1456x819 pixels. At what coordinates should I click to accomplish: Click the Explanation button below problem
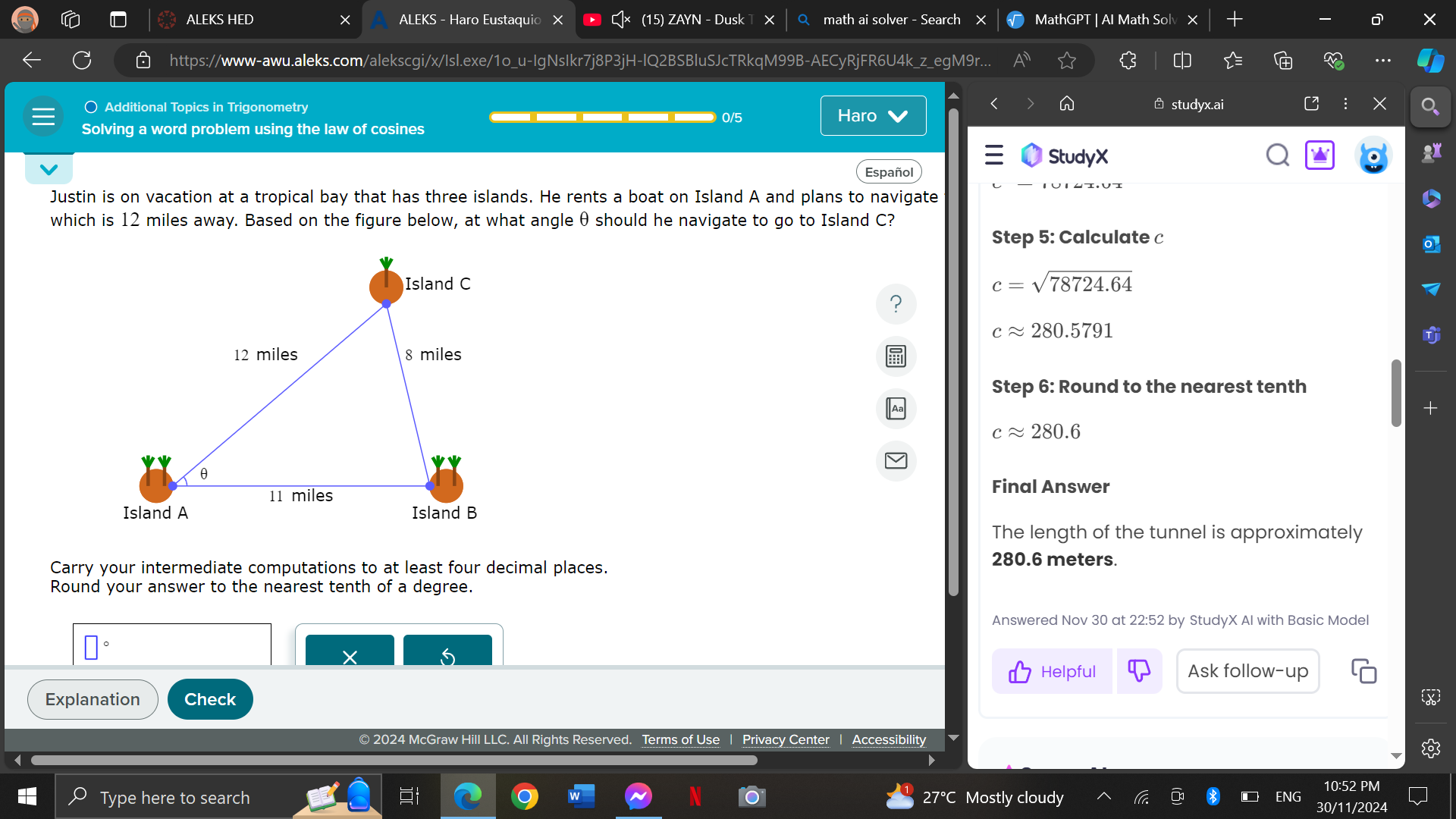click(91, 699)
